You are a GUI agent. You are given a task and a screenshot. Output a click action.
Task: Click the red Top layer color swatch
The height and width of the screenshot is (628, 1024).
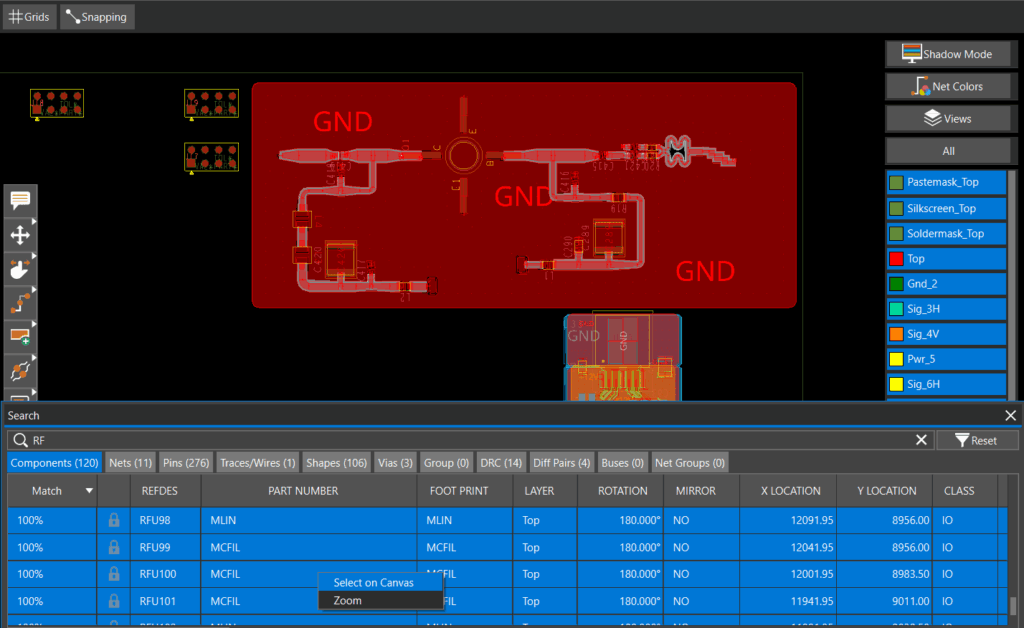coord(896,259)
